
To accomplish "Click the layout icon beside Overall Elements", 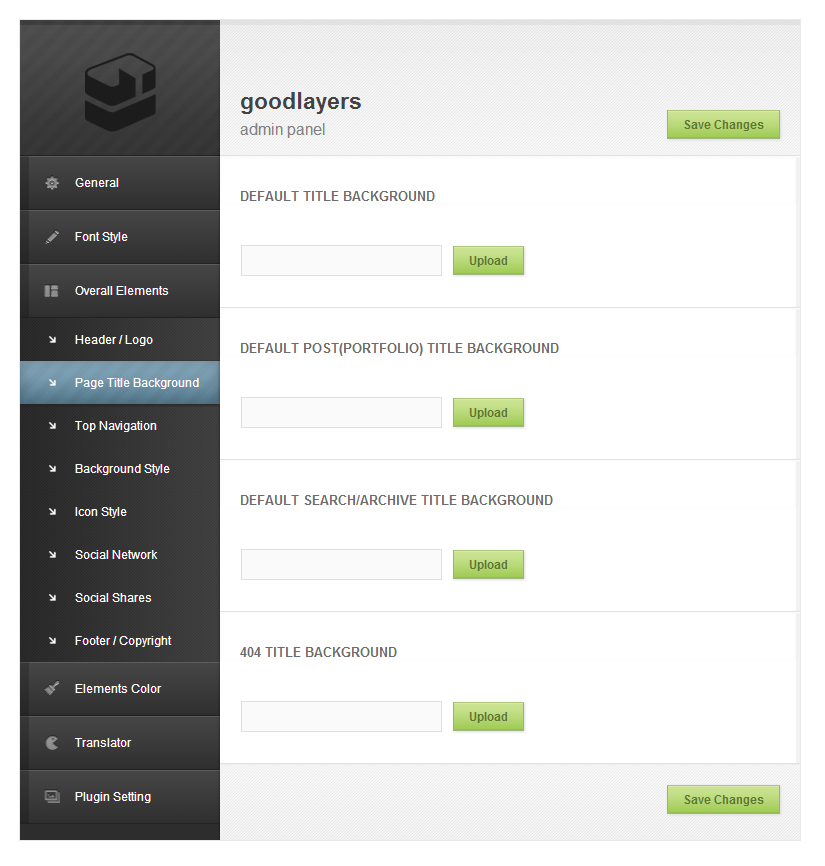I will [52, 292].
